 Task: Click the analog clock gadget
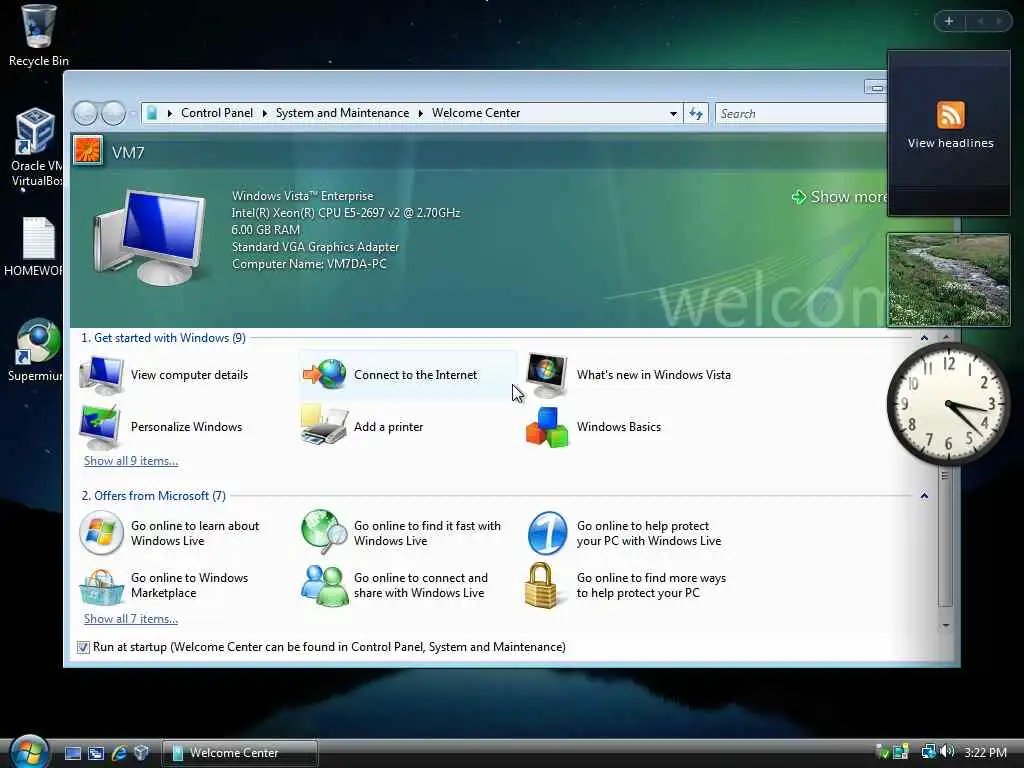949,404
